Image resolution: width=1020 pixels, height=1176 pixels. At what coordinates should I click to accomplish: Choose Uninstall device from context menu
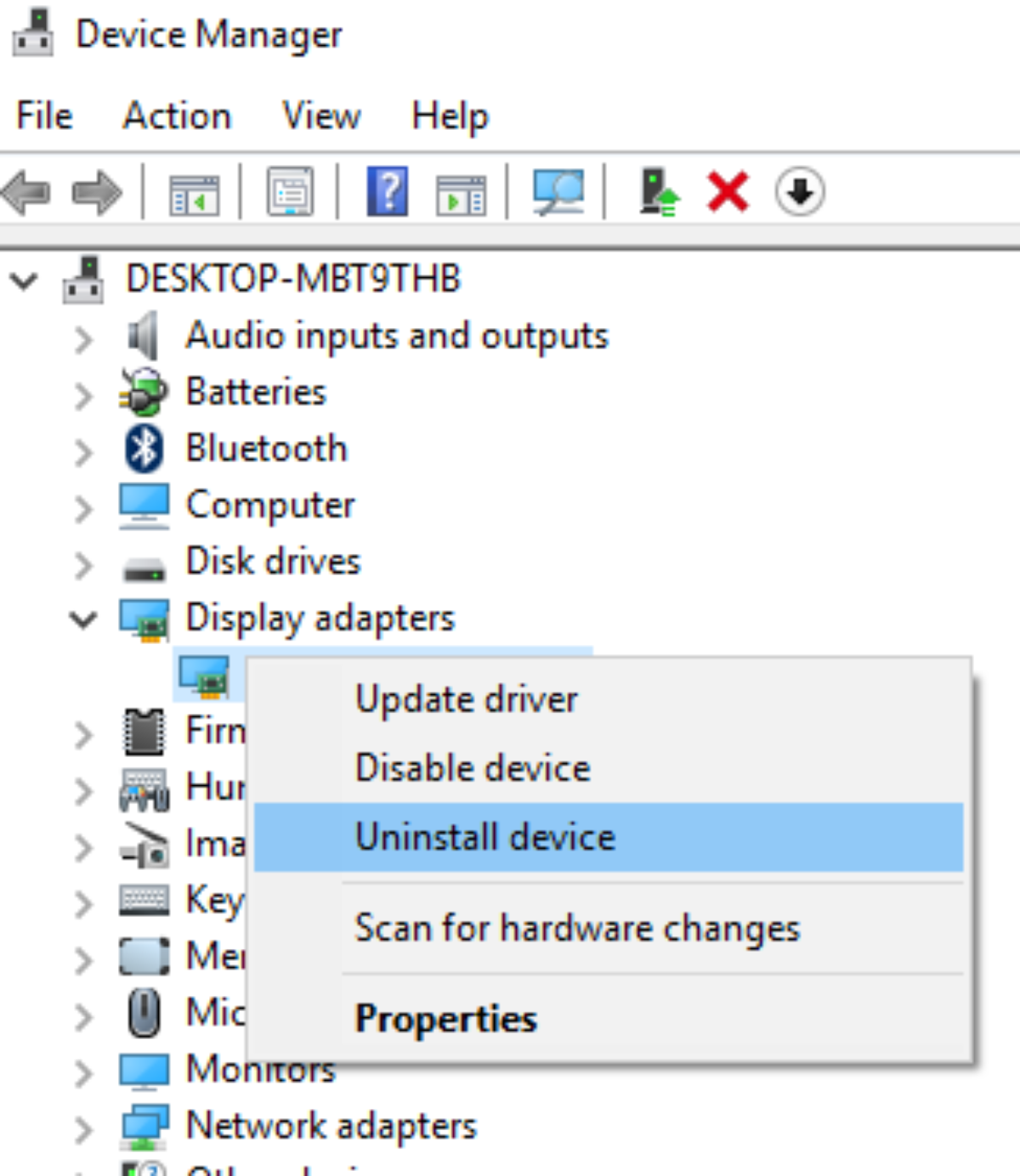coord(484,838)
